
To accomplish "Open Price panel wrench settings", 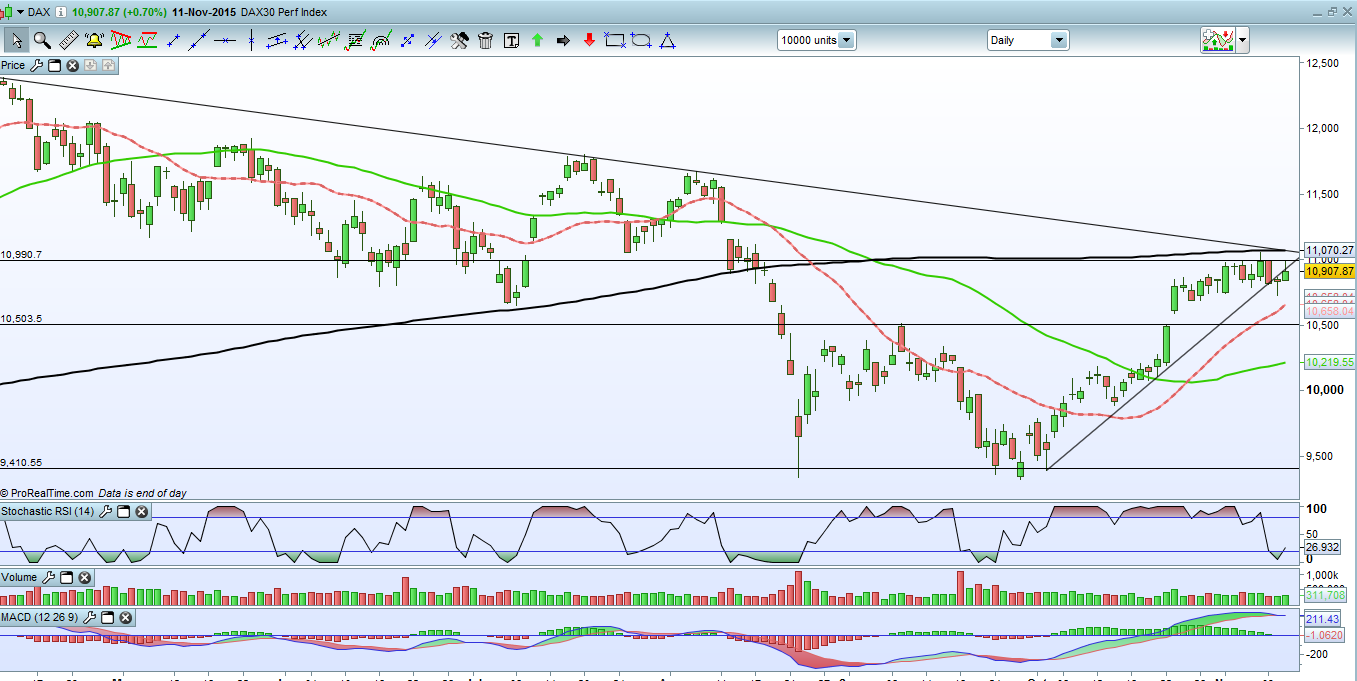I will click(x=37, y=66).
